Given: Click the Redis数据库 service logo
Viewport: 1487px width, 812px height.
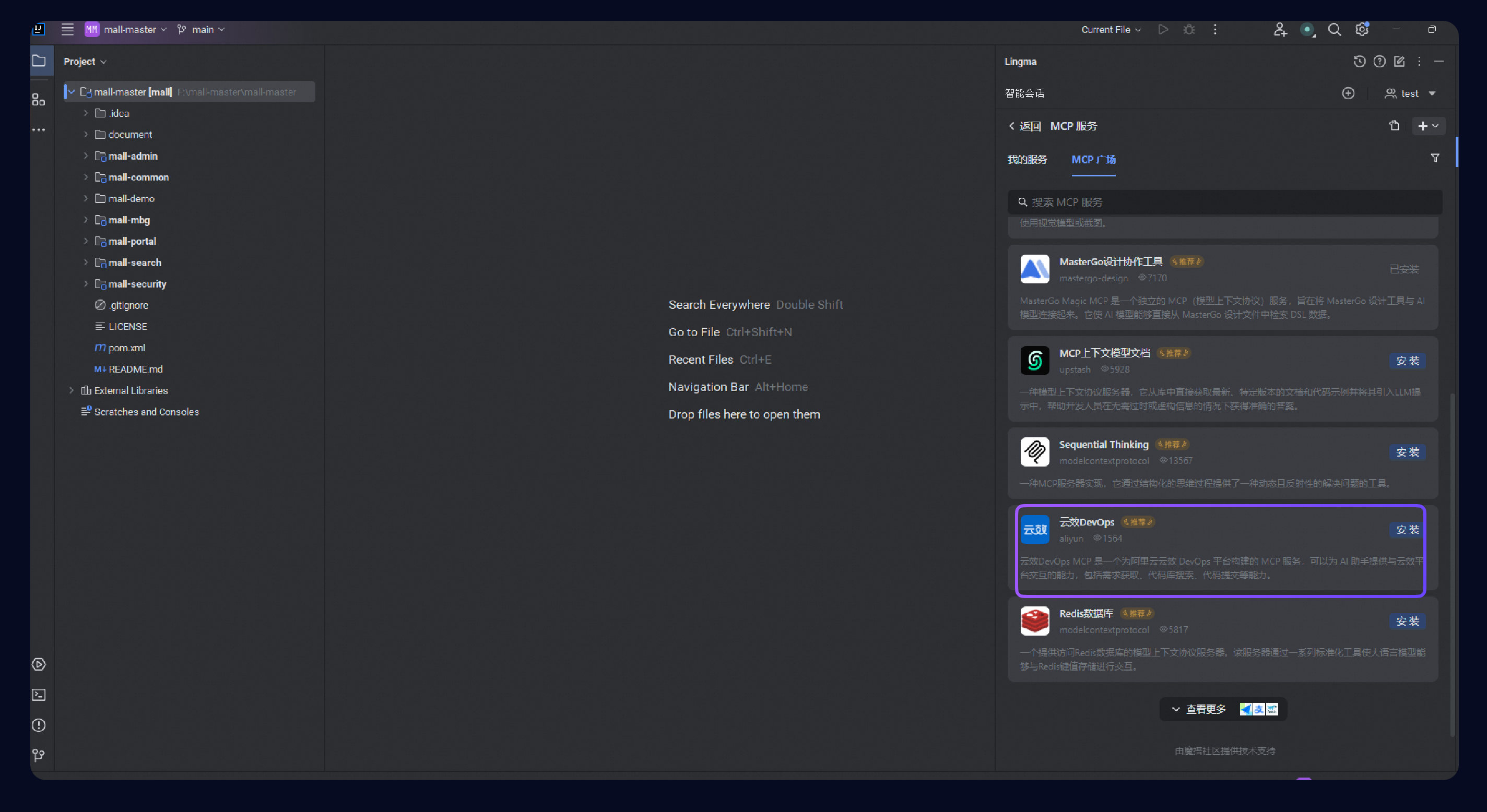Looking at the screenshot, I should click(1034, 621).
